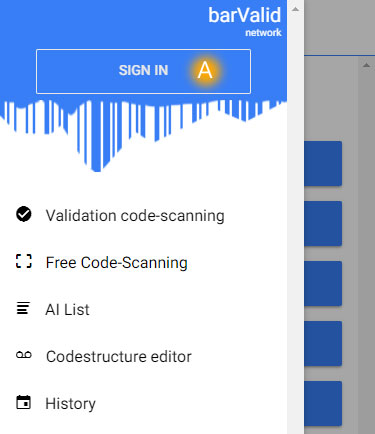Image resolution: width=375 pixels, height=434 pixels.
Task: Open the Codestructure editor entry
Action: (x=143, y=356)
